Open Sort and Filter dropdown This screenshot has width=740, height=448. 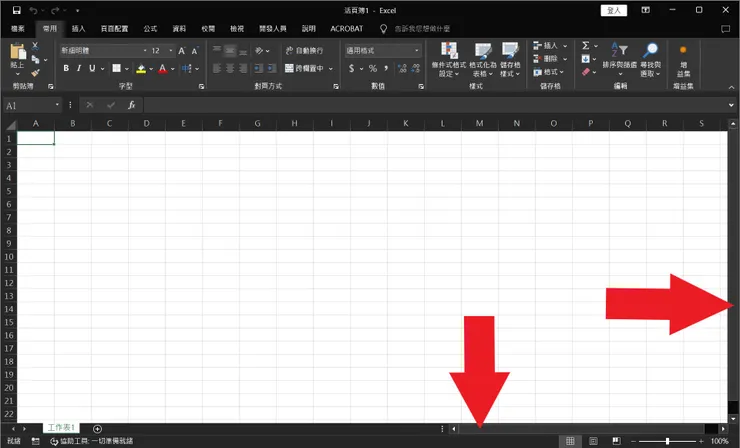pyautogui.click(x=620, y=59)
